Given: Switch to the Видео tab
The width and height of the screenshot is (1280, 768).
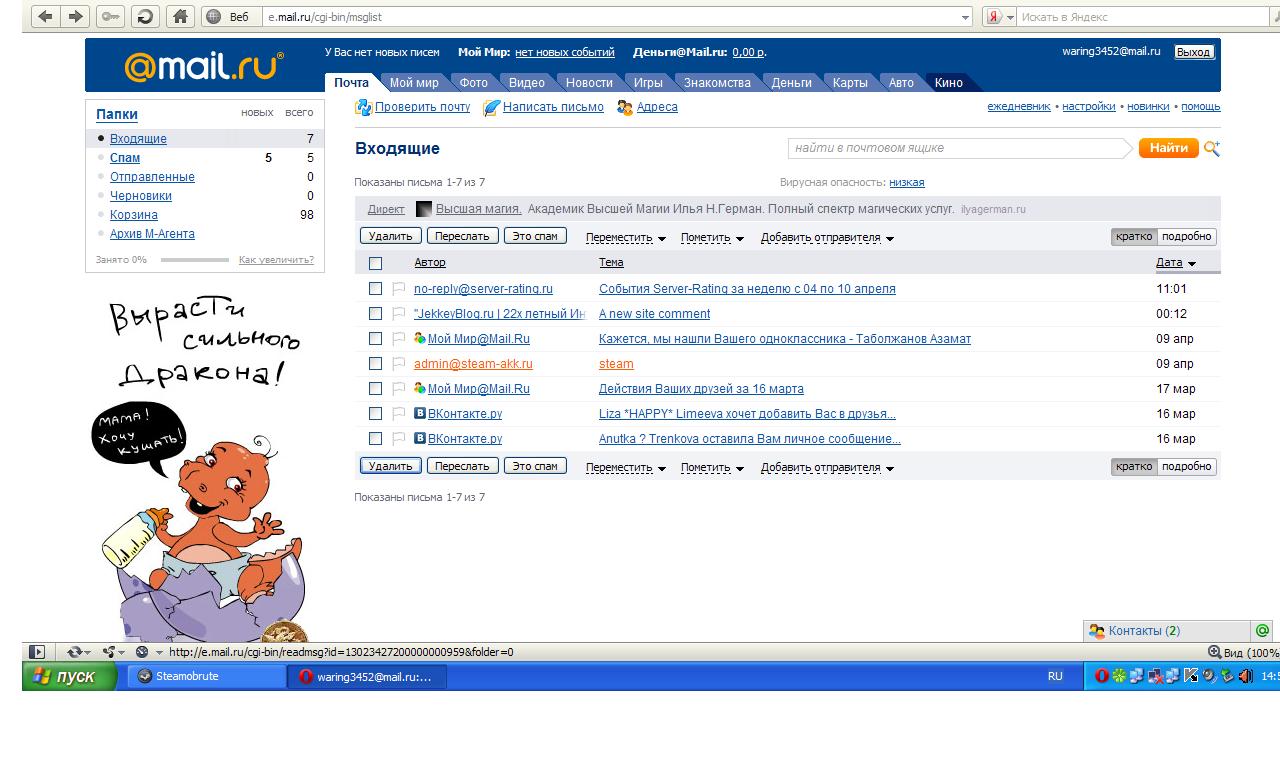Looking at the screenshot, I should [527, 83].
